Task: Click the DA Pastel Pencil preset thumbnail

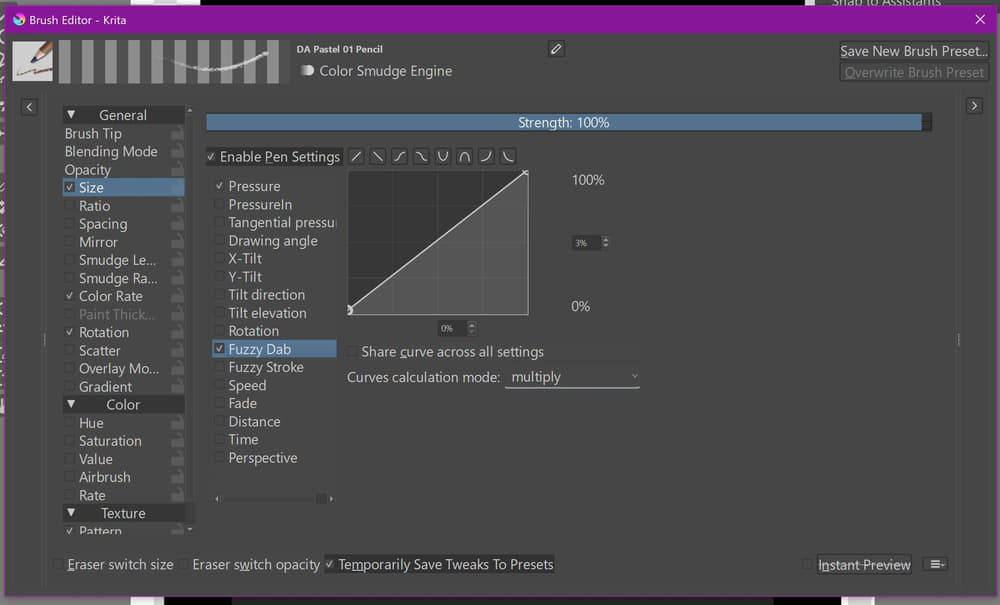Action: [x=34, y=61]
